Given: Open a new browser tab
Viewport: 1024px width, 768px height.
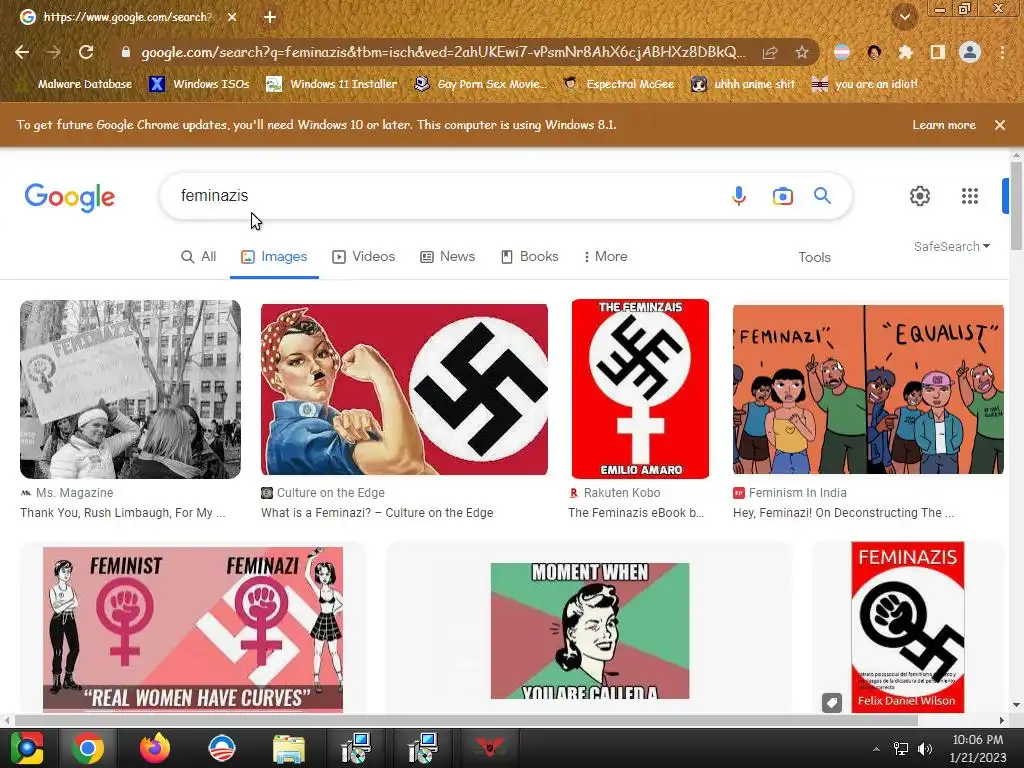Looking at the screenshot, I should point(270,17).
